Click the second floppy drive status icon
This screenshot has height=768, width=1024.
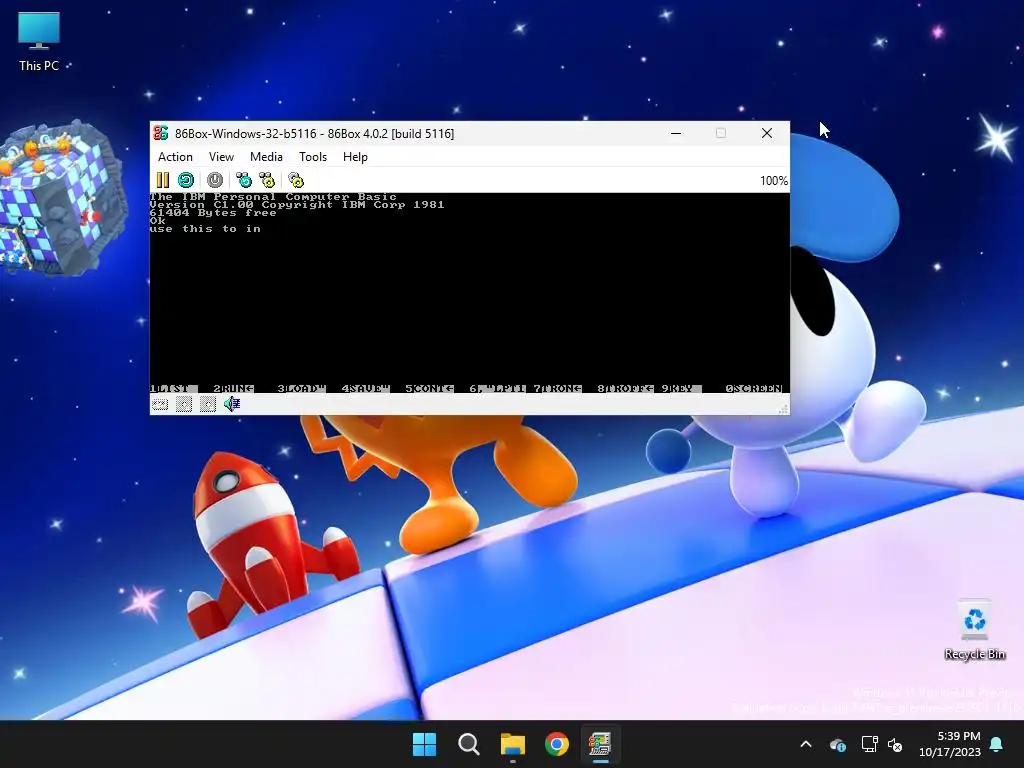coord(208,404)
